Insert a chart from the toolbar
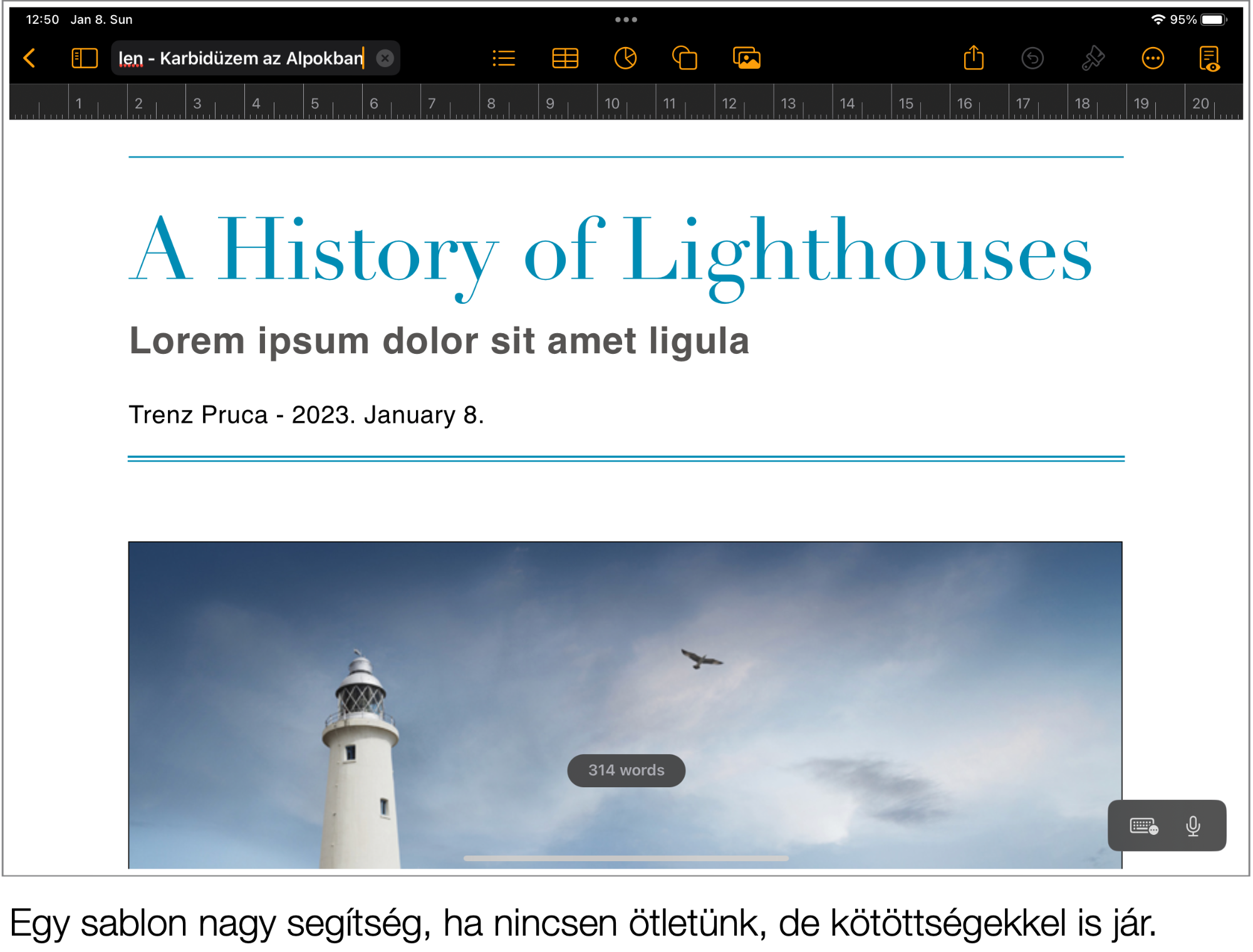The width and height of the screenshot is (1253, 952). click(625, 58)
